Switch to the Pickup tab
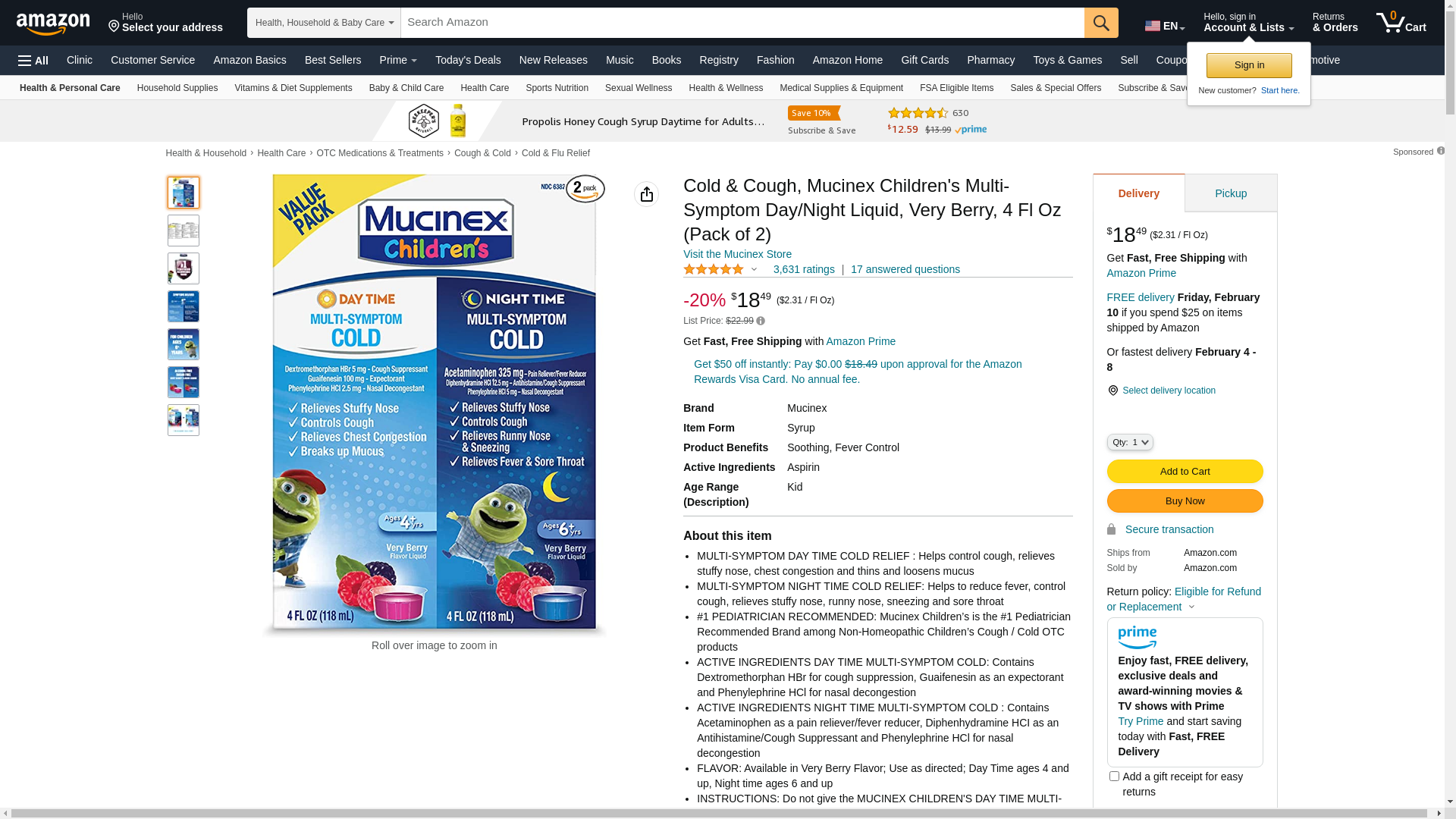1456x819 pixels. click(x=1231, y=193)
